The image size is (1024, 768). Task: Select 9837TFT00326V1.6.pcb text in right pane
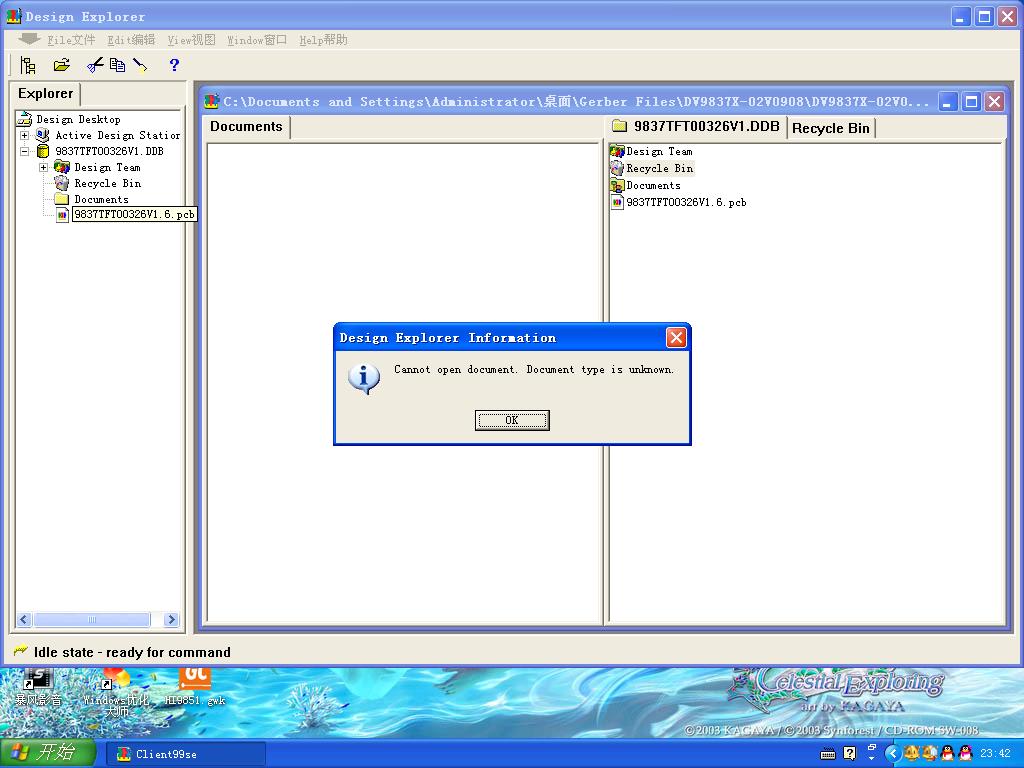pyautogui.click(x=686, y=202)
